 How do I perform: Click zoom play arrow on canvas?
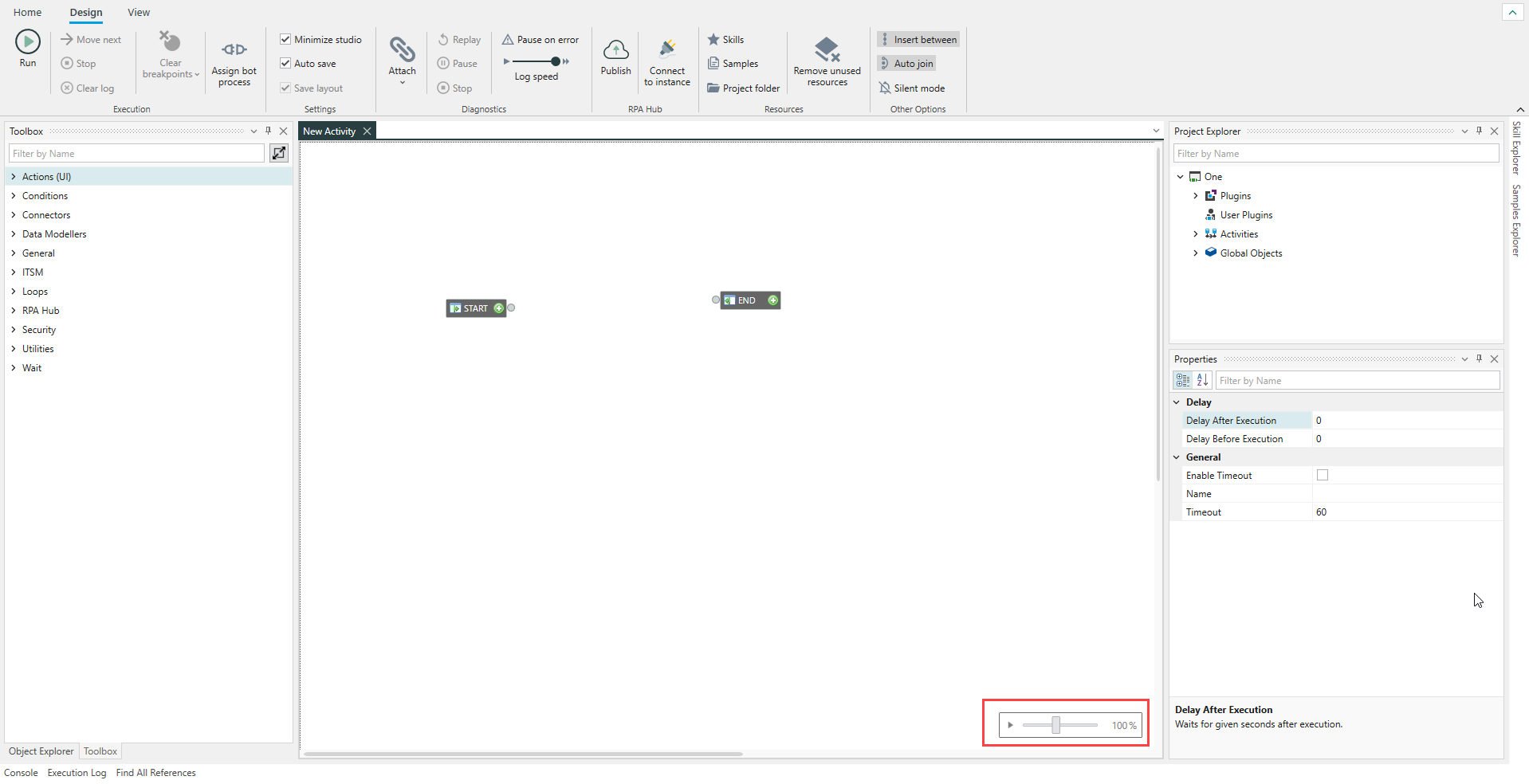1010,725
